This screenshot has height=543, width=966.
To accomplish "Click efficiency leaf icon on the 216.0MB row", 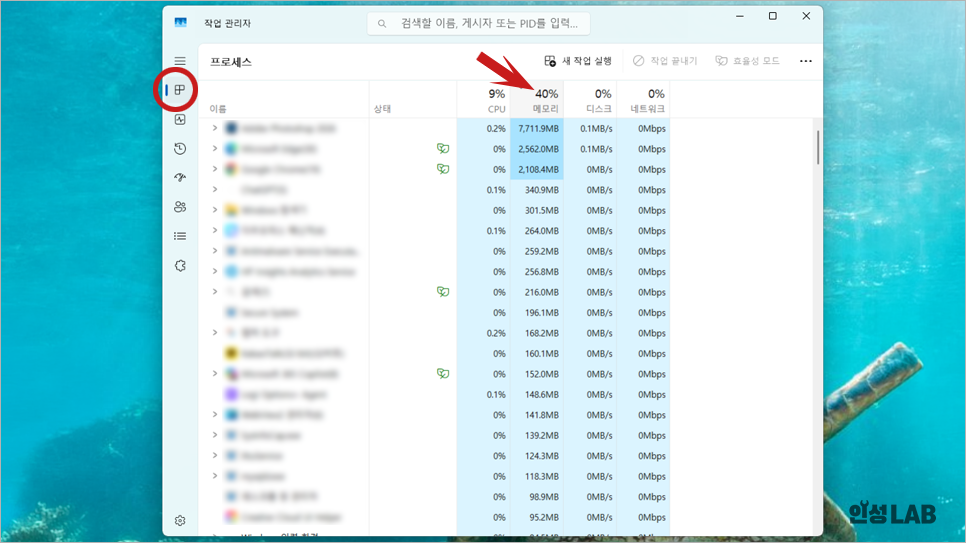I will 443,292.
